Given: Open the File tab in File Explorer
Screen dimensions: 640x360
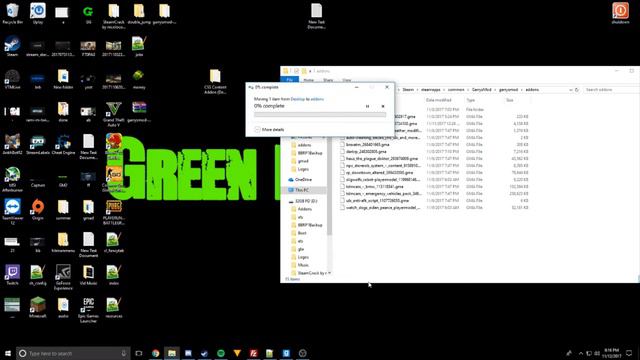Looking at the screenshot, I should (x=289, y=80).
